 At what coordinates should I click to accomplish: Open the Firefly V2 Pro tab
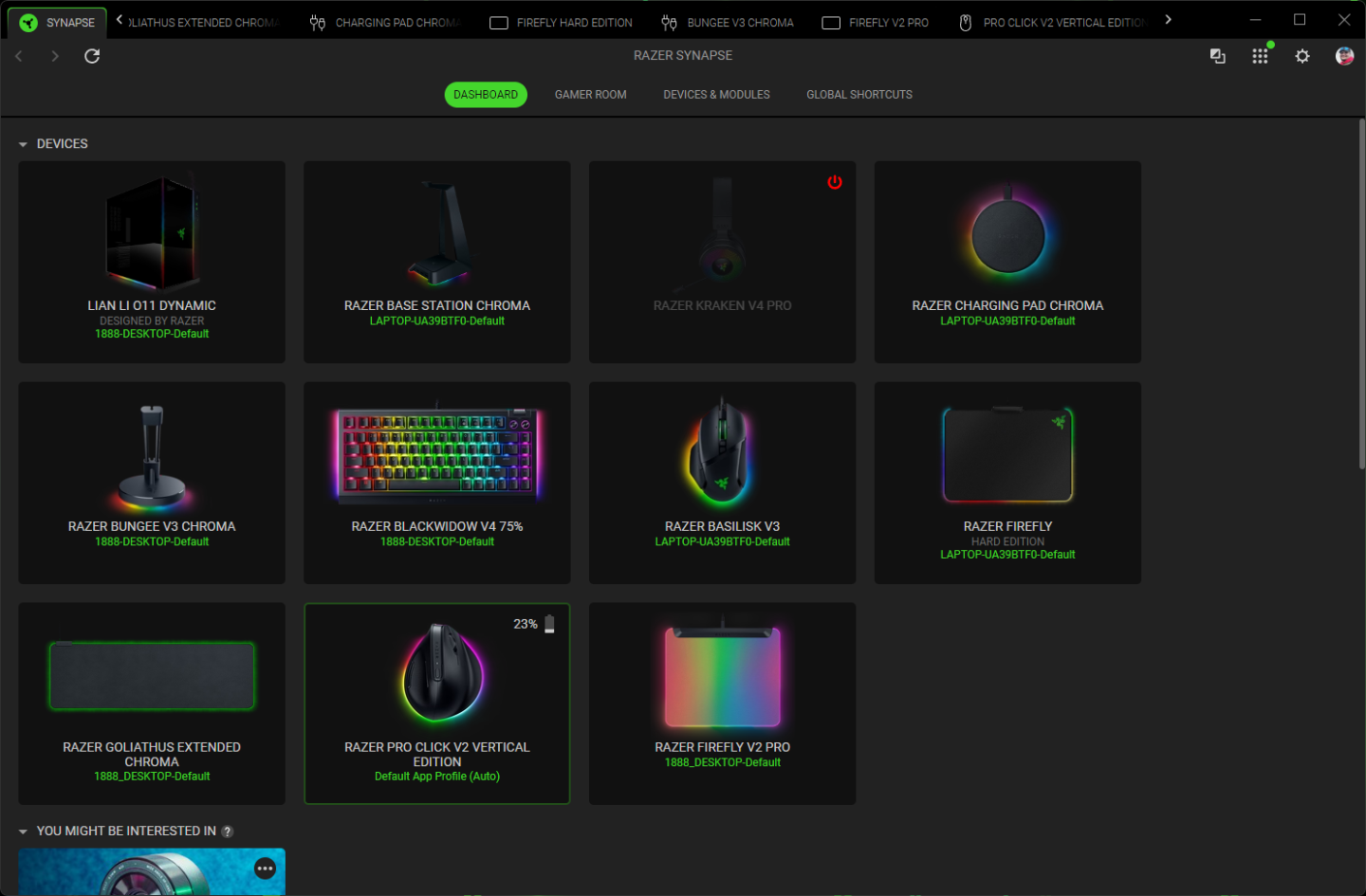click(875, 23)
